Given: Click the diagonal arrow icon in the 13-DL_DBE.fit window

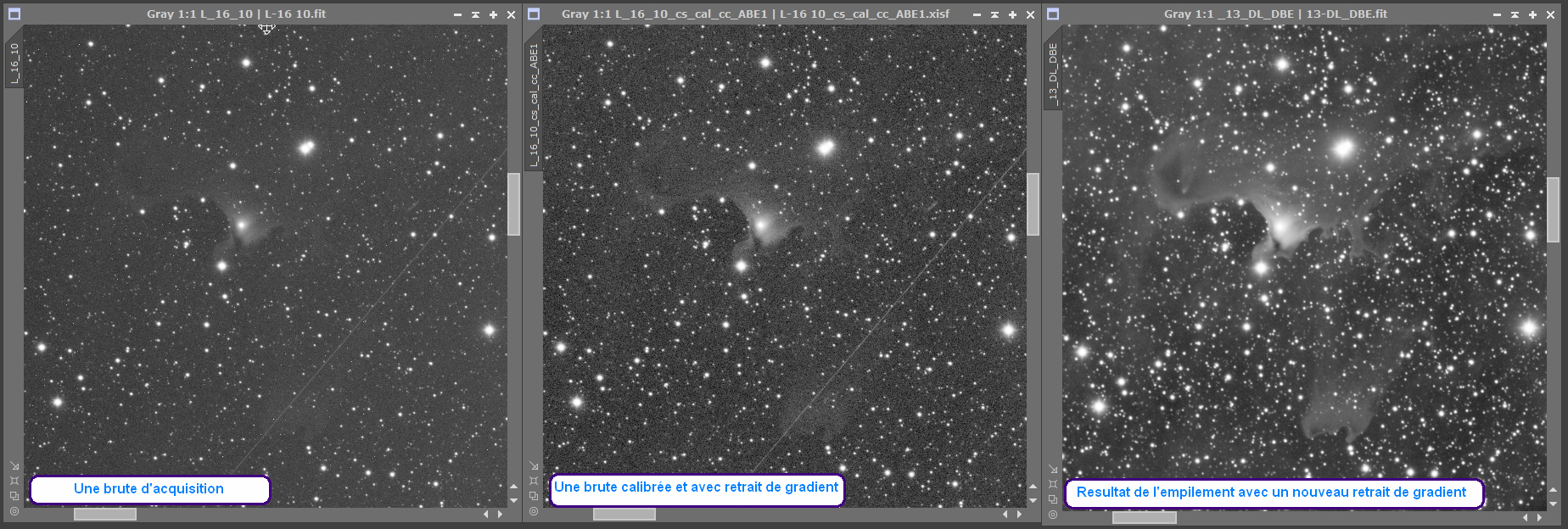Looking at the screenshot, I should coord(1053,469).
